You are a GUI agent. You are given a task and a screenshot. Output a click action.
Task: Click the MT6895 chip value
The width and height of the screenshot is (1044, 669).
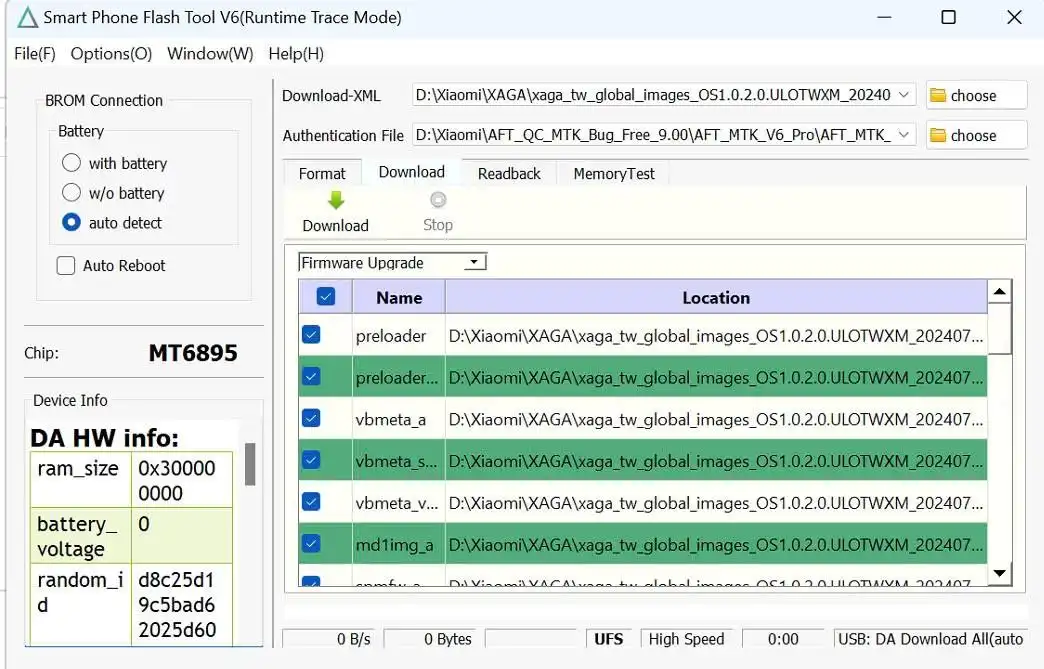[193, 353]
